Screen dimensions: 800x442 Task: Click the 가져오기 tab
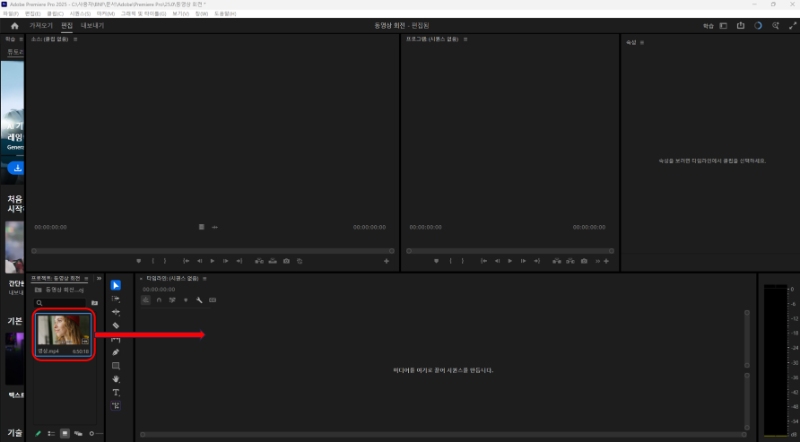pos(41,25)
